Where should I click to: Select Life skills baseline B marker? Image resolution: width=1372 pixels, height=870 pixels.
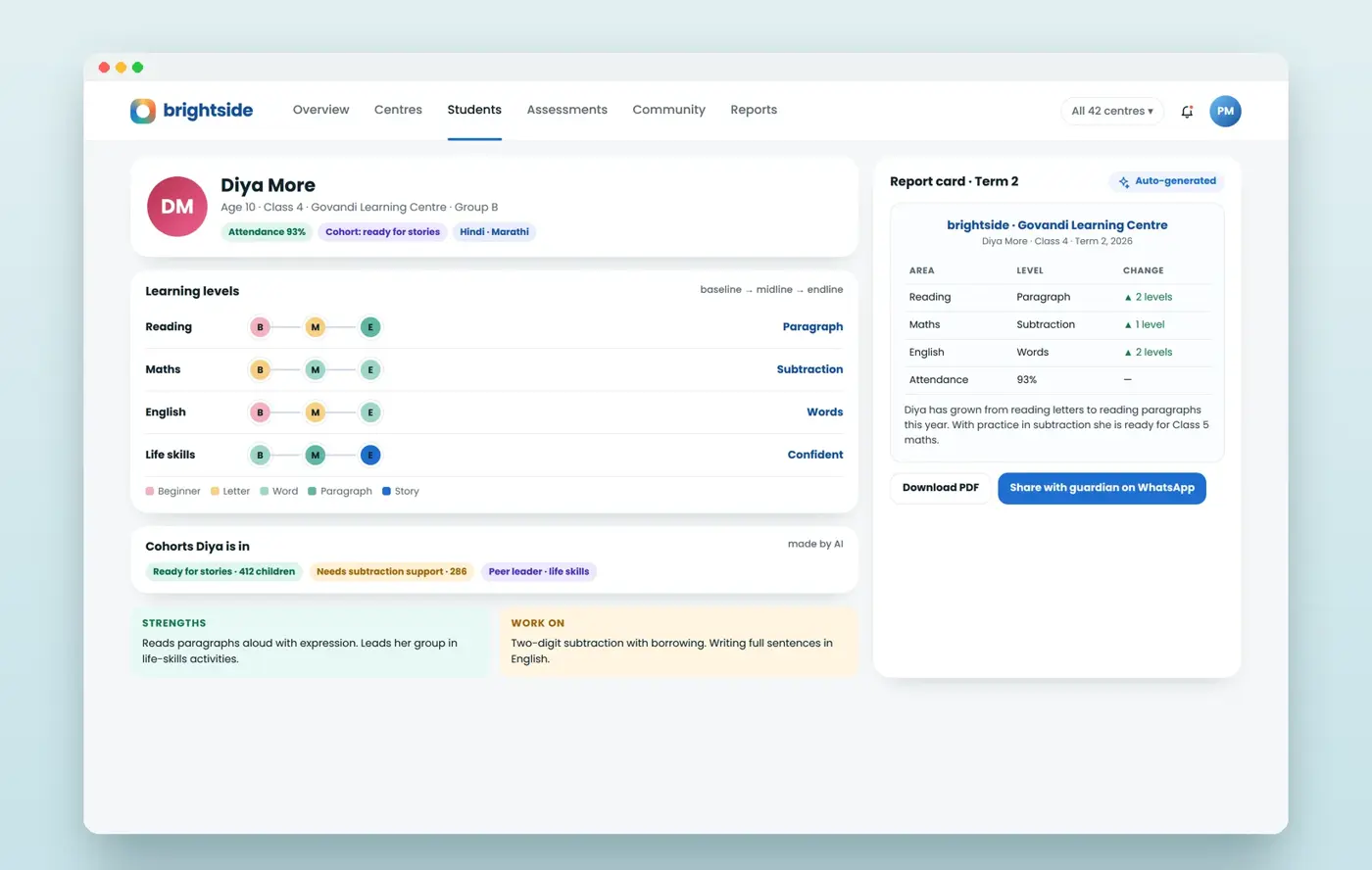click(260, 456)
